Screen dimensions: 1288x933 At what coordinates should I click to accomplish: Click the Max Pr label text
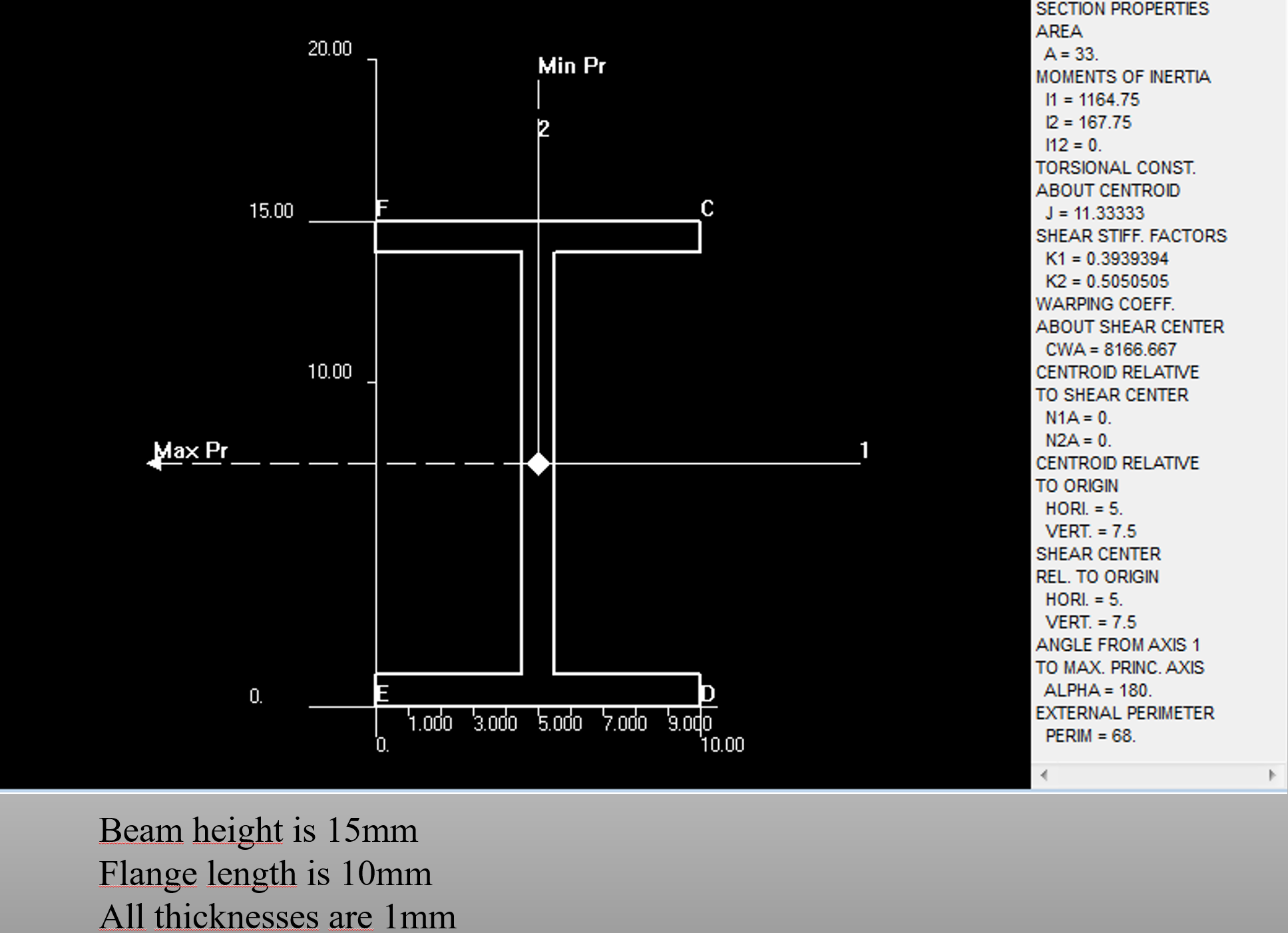pyautogui.click(x=192, y=451)
